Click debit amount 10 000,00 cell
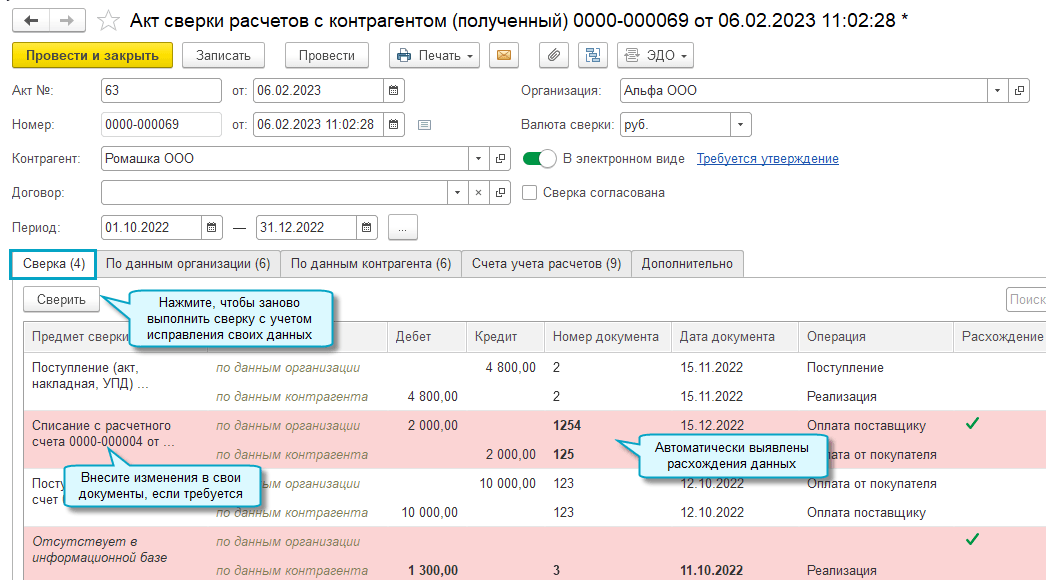1046x580 pixels. (x=430, y=513)
